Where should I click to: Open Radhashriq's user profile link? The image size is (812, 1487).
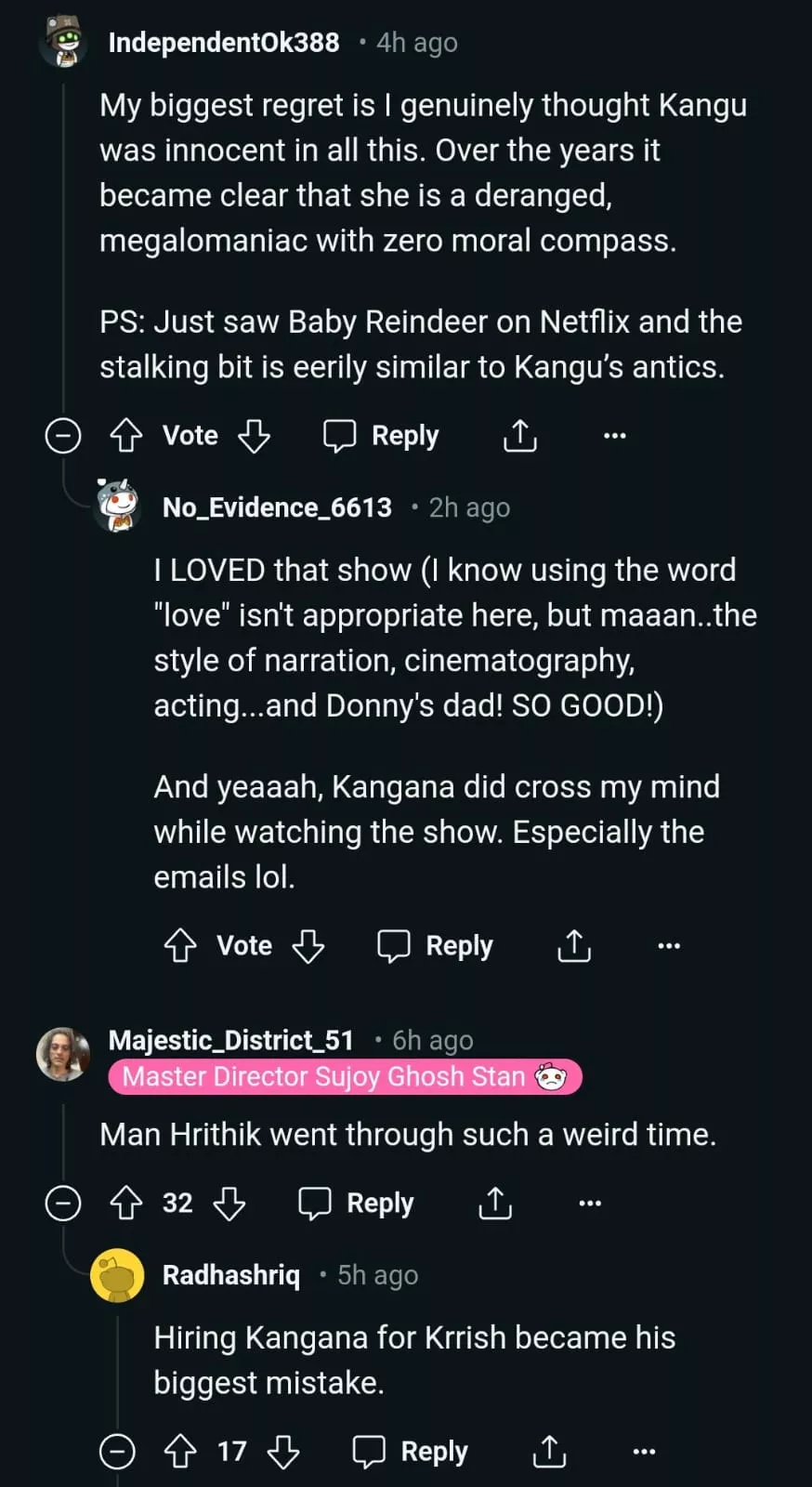pyautogui.click(x=230, y=1274)
